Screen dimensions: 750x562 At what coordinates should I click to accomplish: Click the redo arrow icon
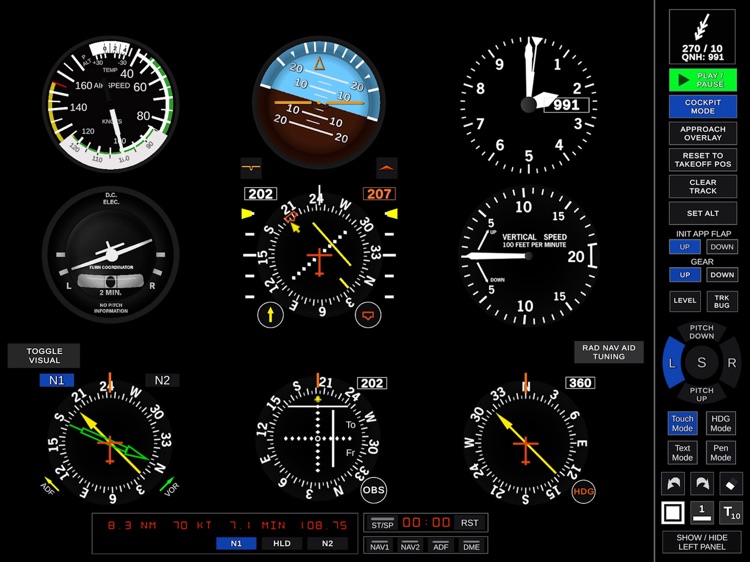coord(702,484)
